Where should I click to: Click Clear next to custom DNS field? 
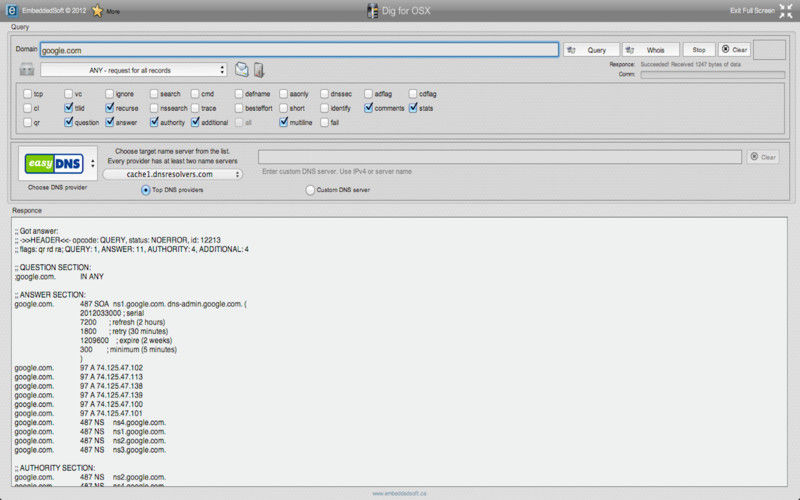tap(763, 157)
